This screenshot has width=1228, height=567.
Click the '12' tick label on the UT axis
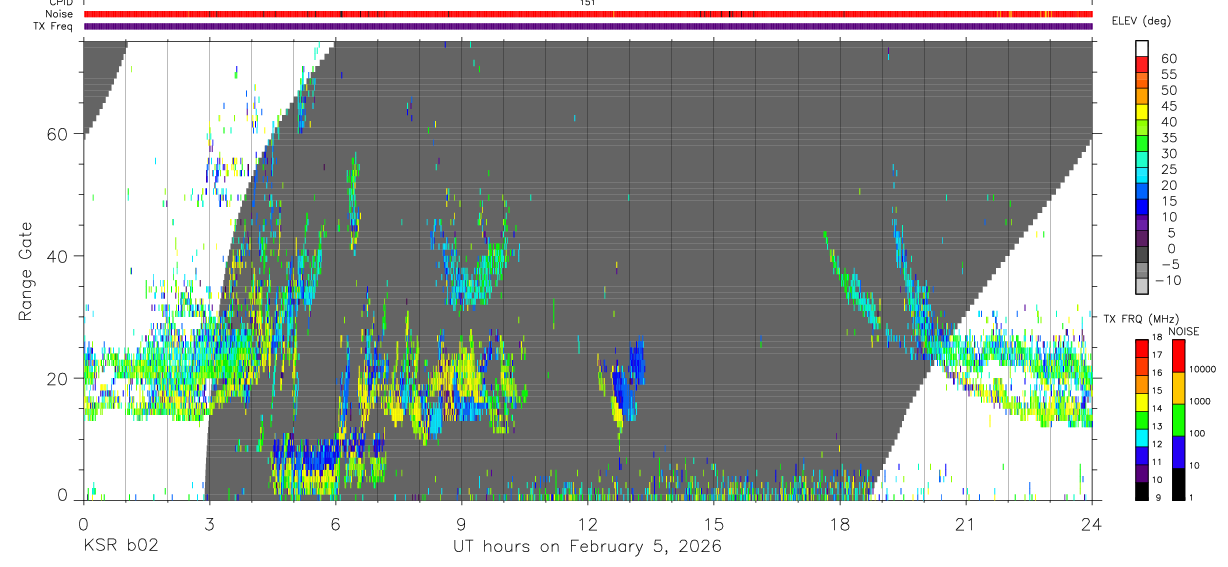587,523
